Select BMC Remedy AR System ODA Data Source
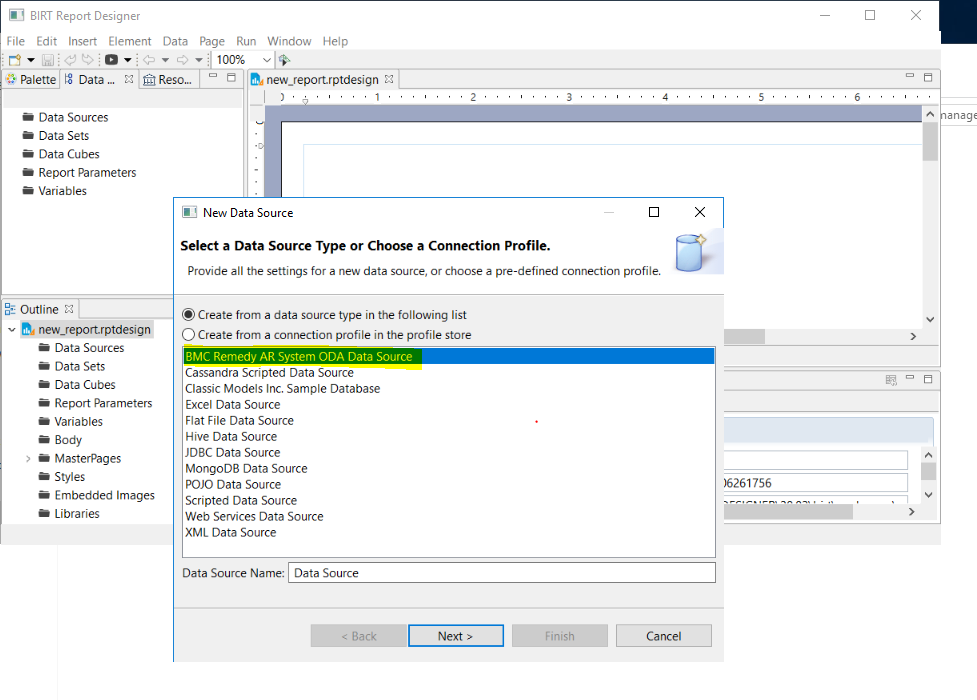Screen dimensions: 977x700 (449, 357)
